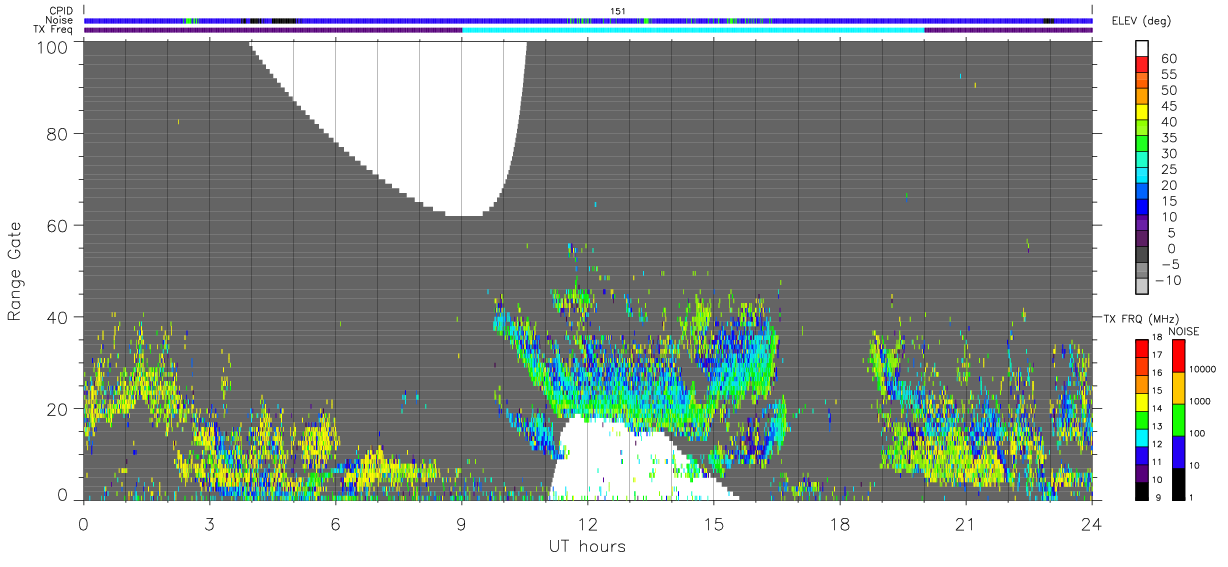Click the '9' tick on the UT hours axis
1228x567 pixels.
tap(461, 524)
